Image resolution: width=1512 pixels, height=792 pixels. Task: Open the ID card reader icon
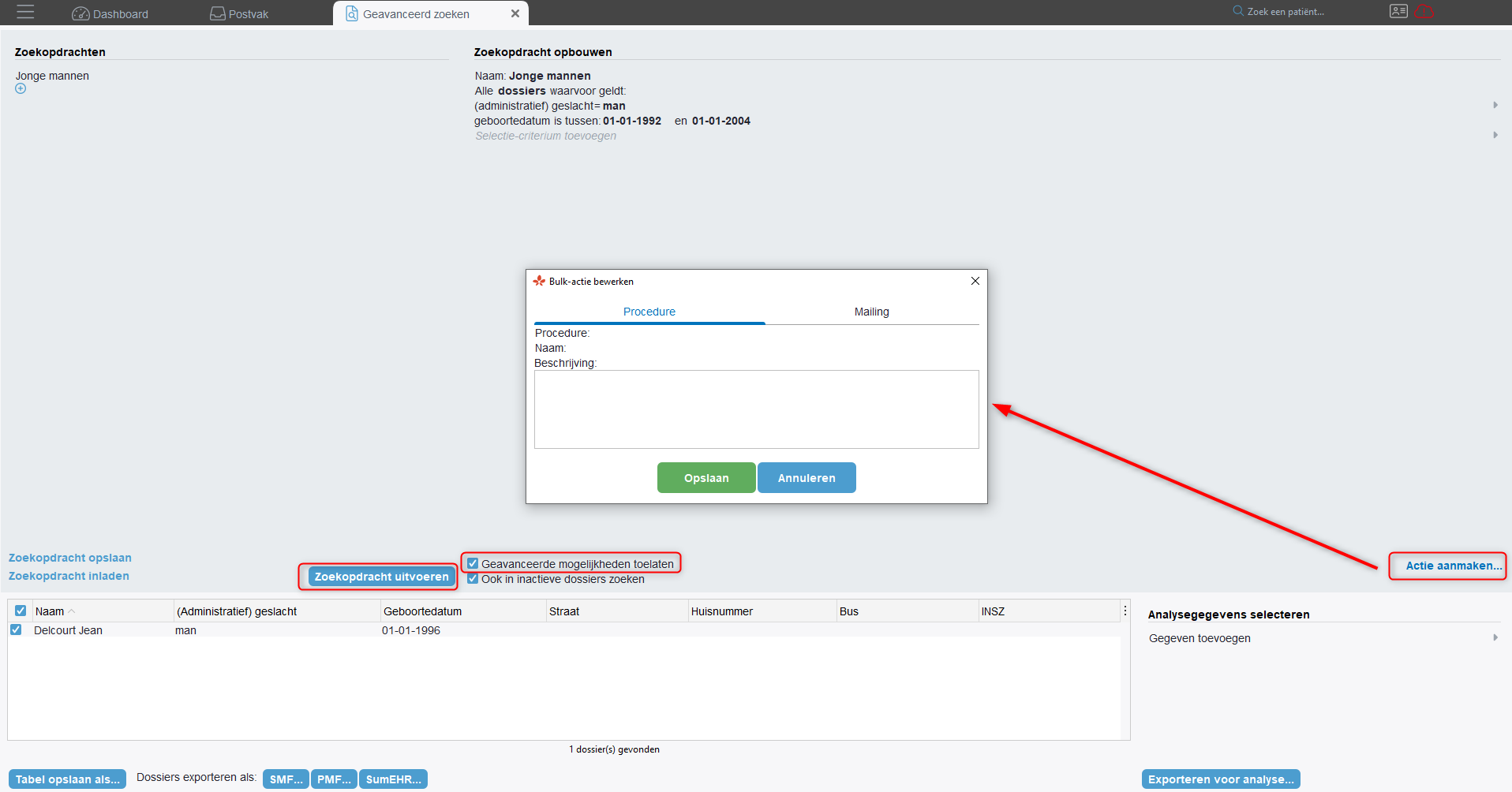(1398, 11)
